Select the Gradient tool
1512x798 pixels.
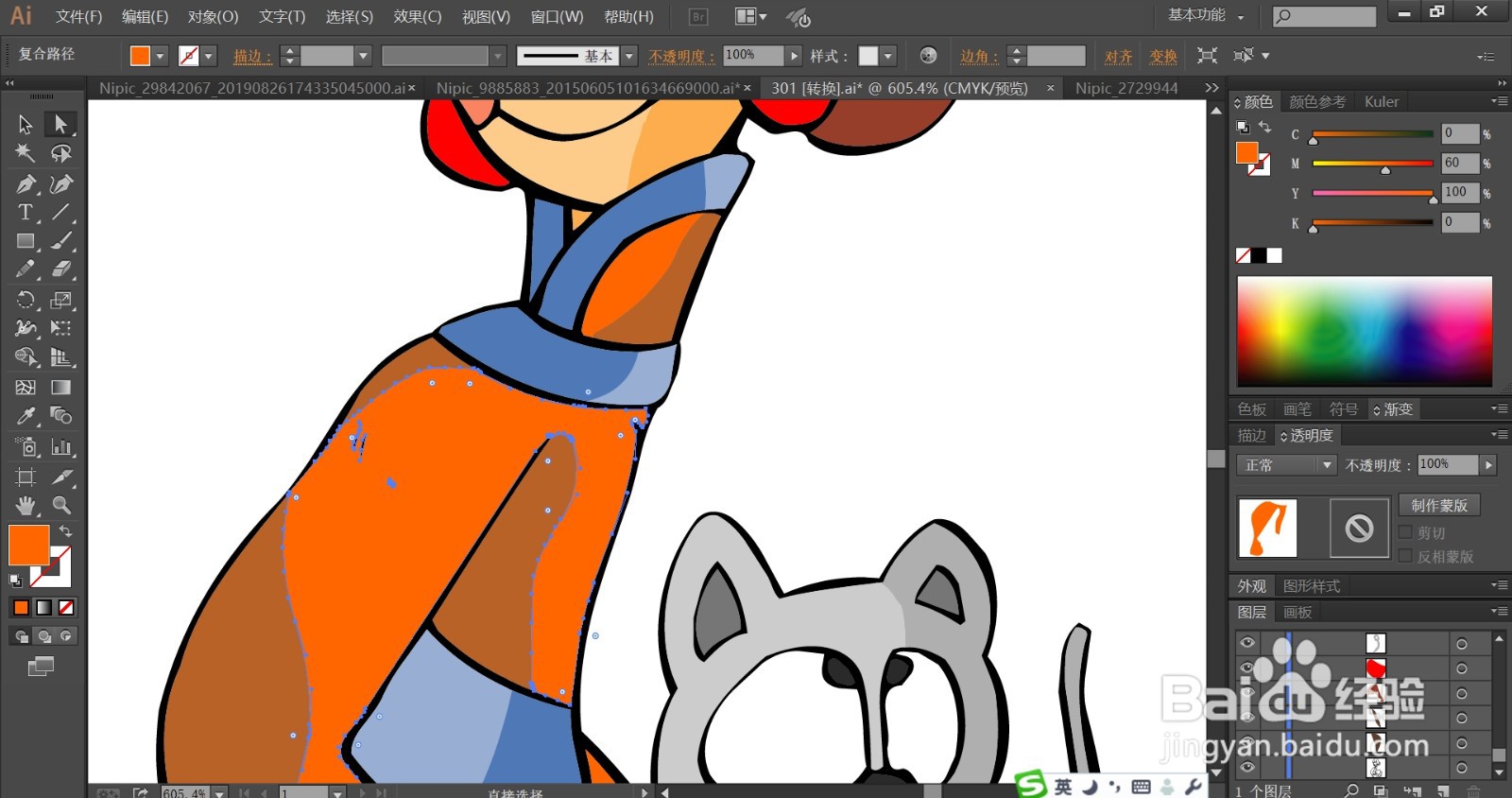coord(61,387)
